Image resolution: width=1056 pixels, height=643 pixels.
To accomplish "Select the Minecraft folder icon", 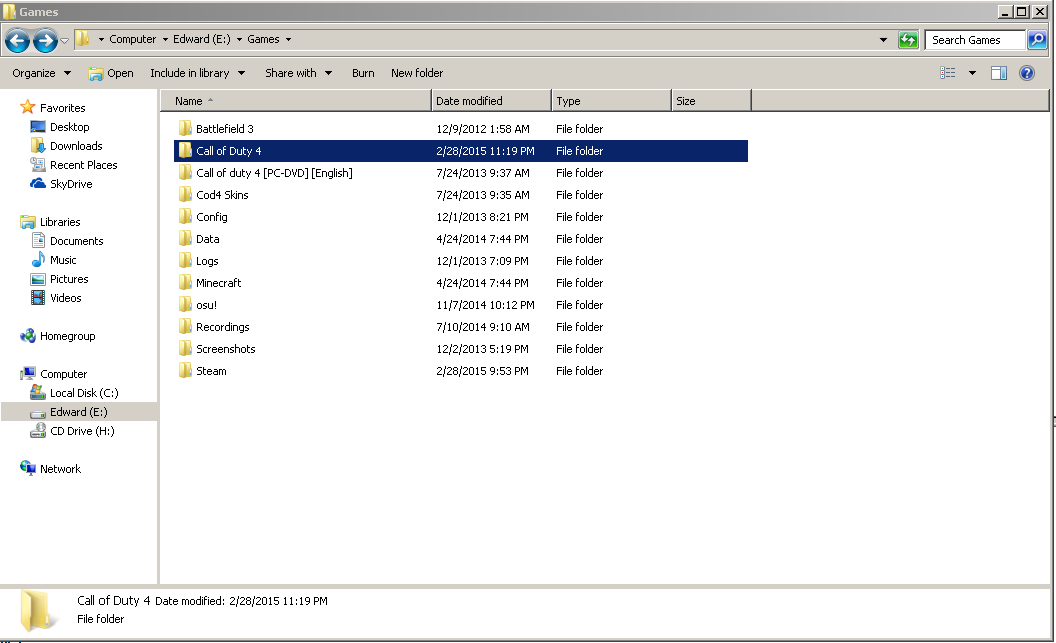I will coord(185,282).
